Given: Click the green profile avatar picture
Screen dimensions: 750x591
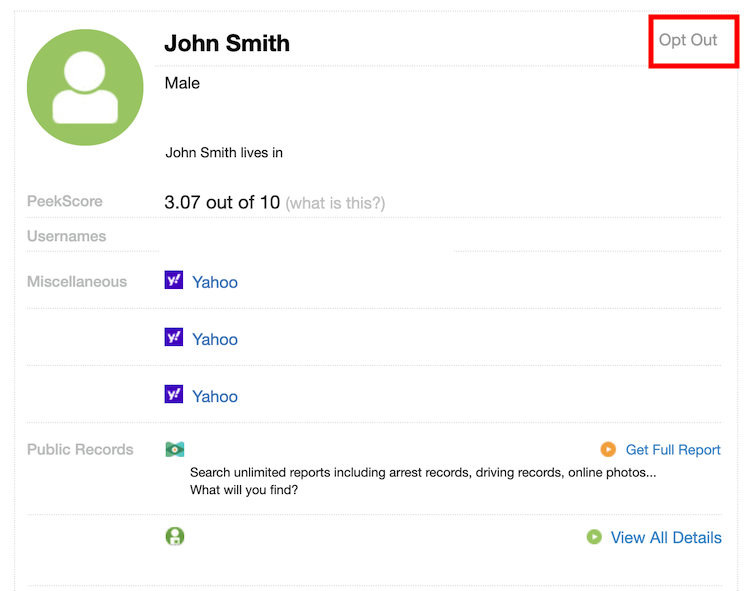Looking at the screenshot, I should pyautogui.click(x=85, y=87).
